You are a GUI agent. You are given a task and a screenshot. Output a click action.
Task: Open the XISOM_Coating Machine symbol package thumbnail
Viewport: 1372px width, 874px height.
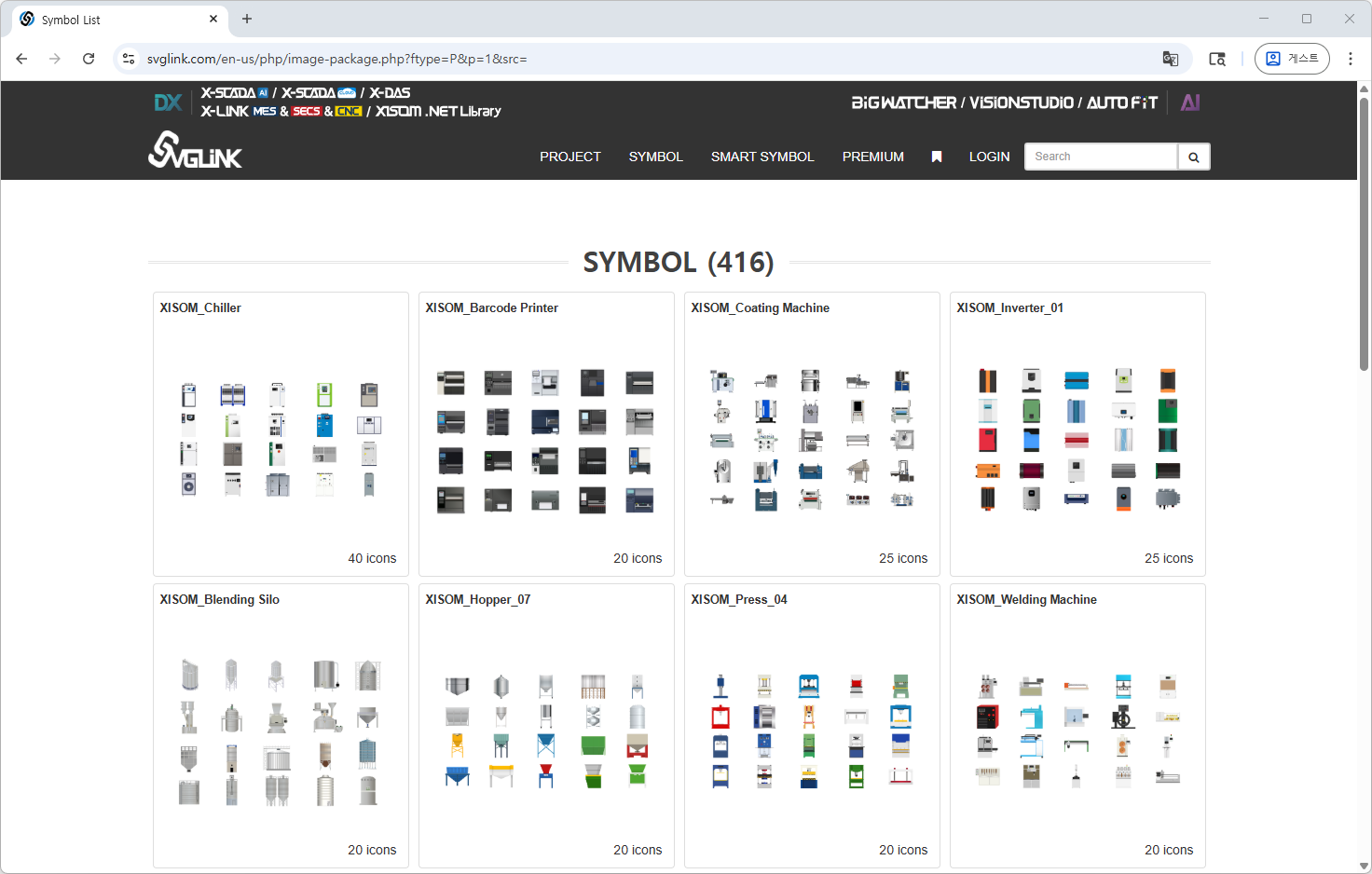(811, 440)
